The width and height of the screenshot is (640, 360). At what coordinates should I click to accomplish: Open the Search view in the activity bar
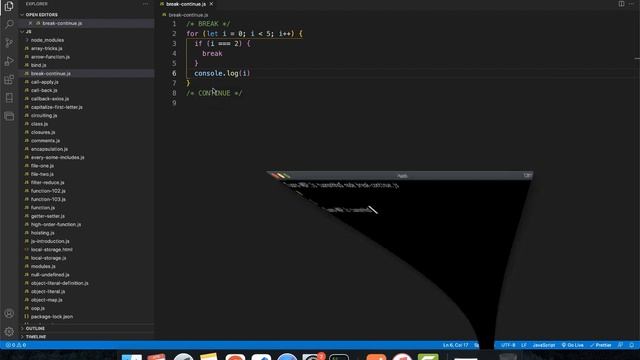9,24
